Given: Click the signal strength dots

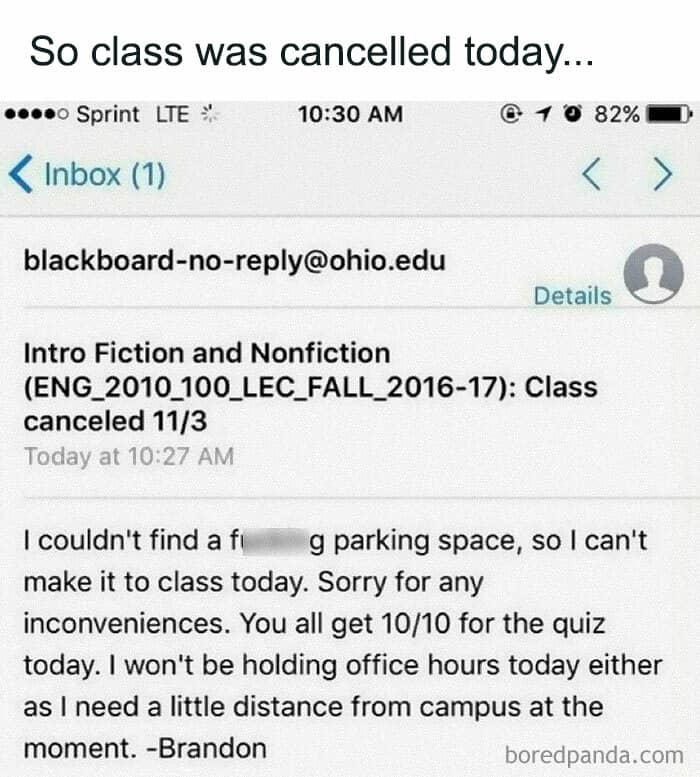Looking at the screenshot, I should tap(36, 114).
